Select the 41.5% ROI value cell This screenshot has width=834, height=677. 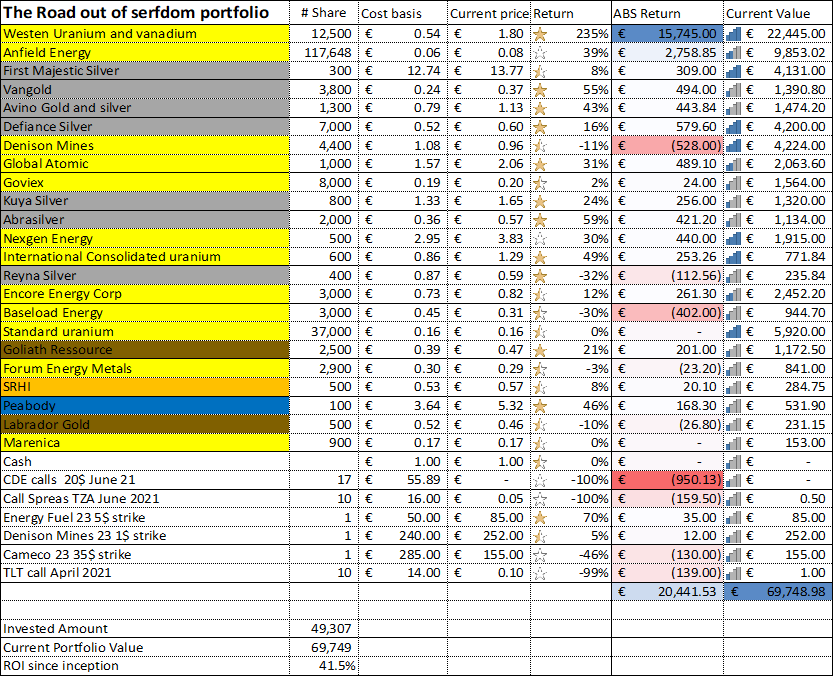324,666
